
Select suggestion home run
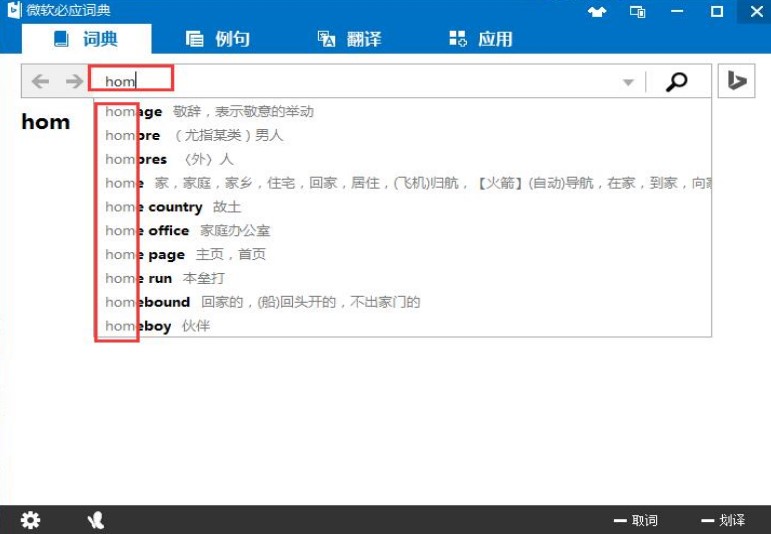[x=403, y=278]
